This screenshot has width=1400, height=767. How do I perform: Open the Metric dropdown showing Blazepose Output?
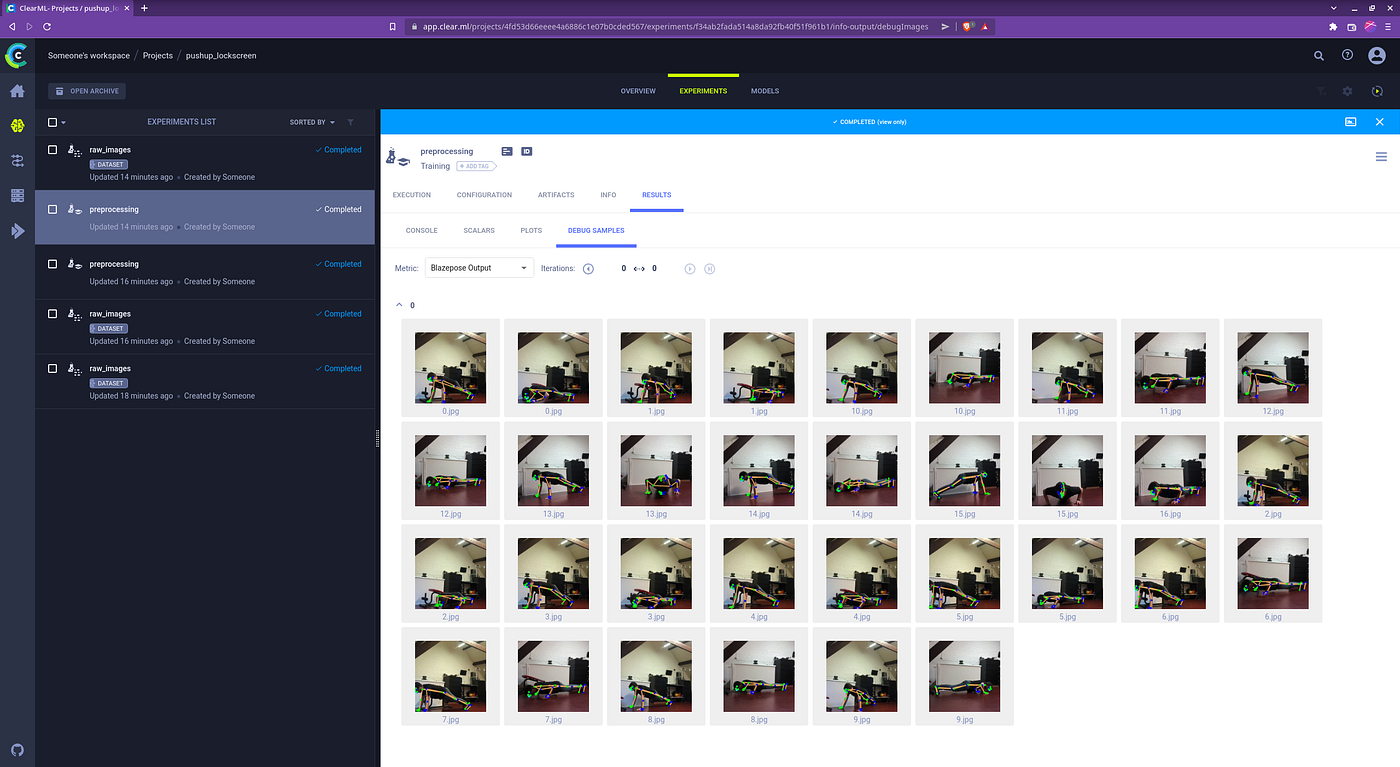pyautogui.click(x=479, y=268)
